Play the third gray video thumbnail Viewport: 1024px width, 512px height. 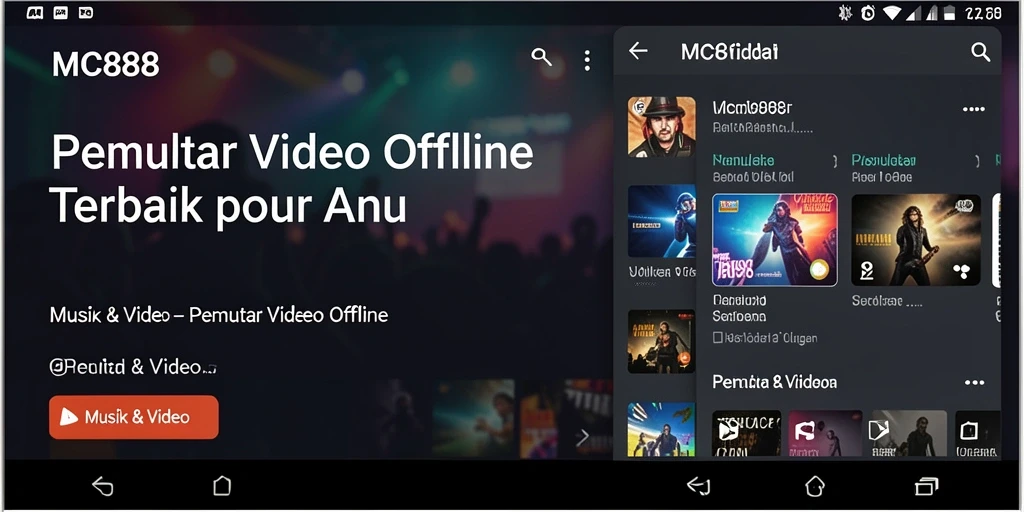pyautogui.click(x=909, y=433)
